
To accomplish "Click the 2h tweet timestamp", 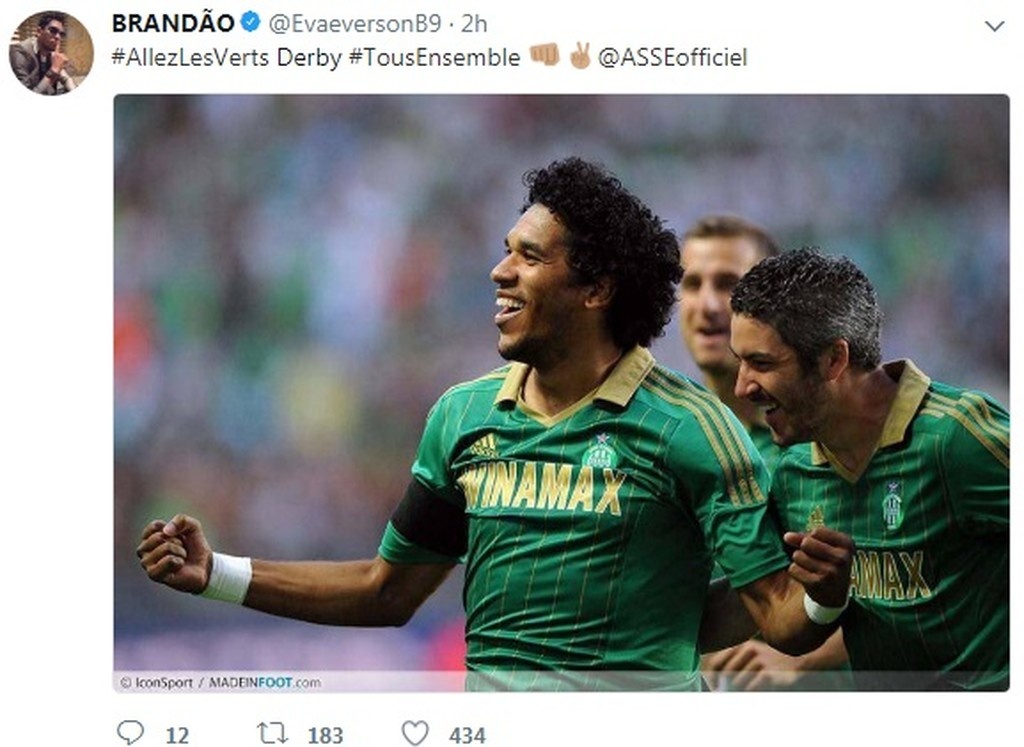I will click(x=474, y=24).
